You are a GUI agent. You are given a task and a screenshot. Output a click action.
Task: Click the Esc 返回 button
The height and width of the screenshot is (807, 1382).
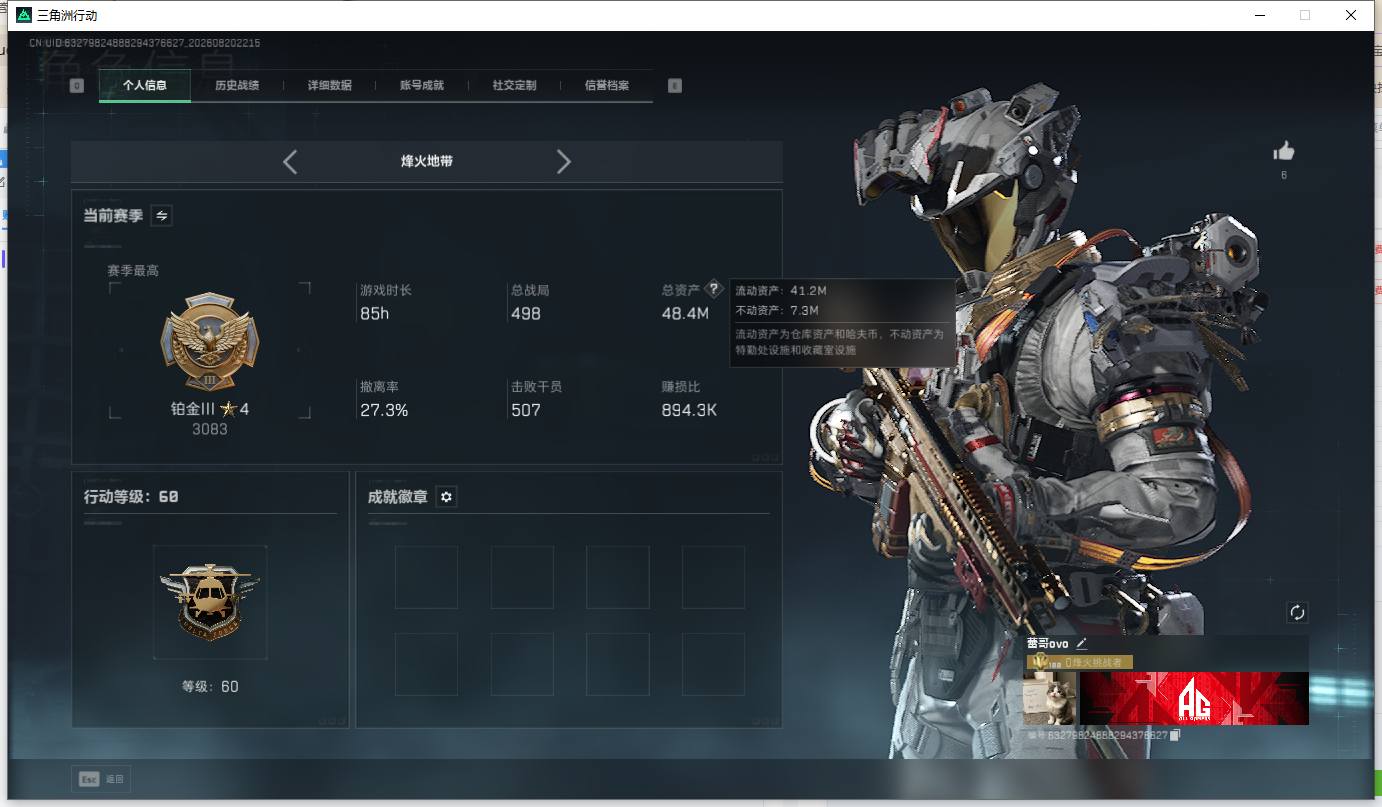coord(101,779)
